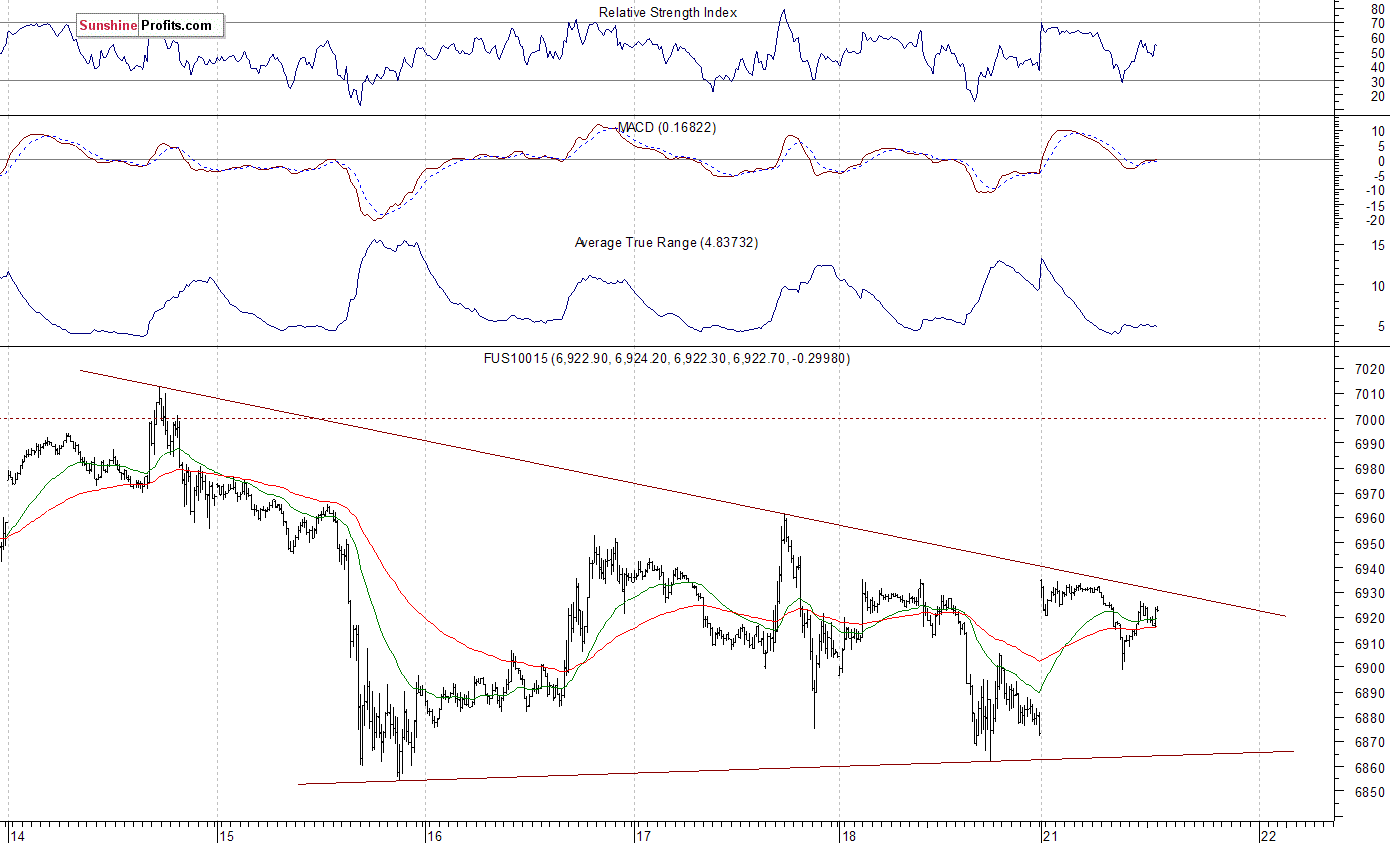Click the 6900 price axis label
The image size is (1390, 843).
point(1369,669)
